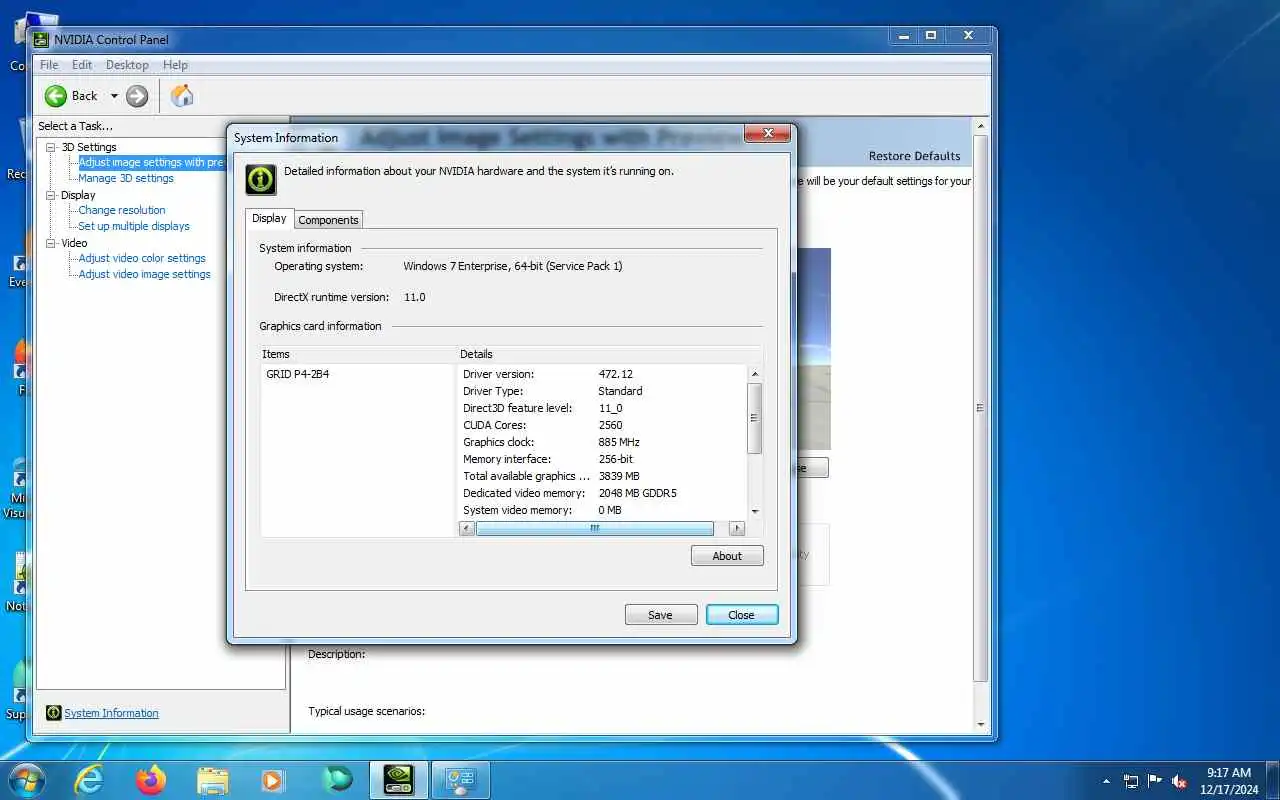Screen dimensions: 1280x800
Task: Open Internet Explorer from taskbar
Action: (90, 780)
